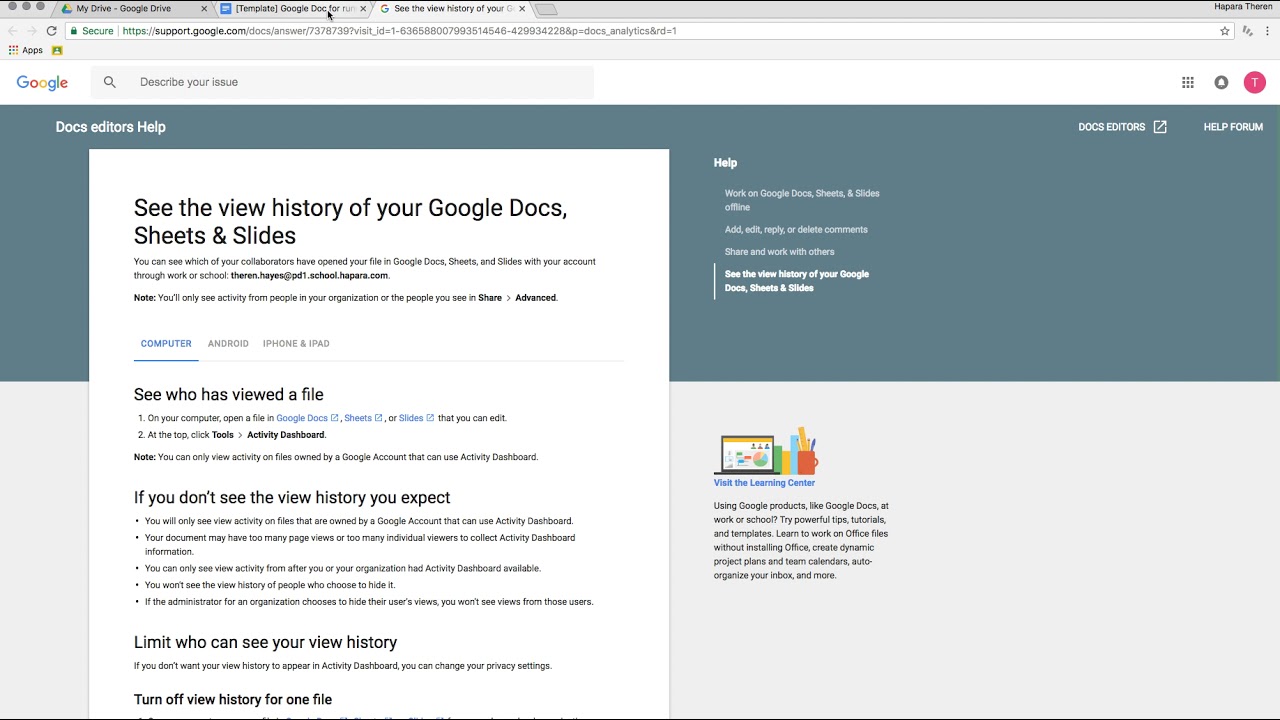Viewport: 1280px width, 720px height.
Task: Select the Computer tab
Action: 166,344
